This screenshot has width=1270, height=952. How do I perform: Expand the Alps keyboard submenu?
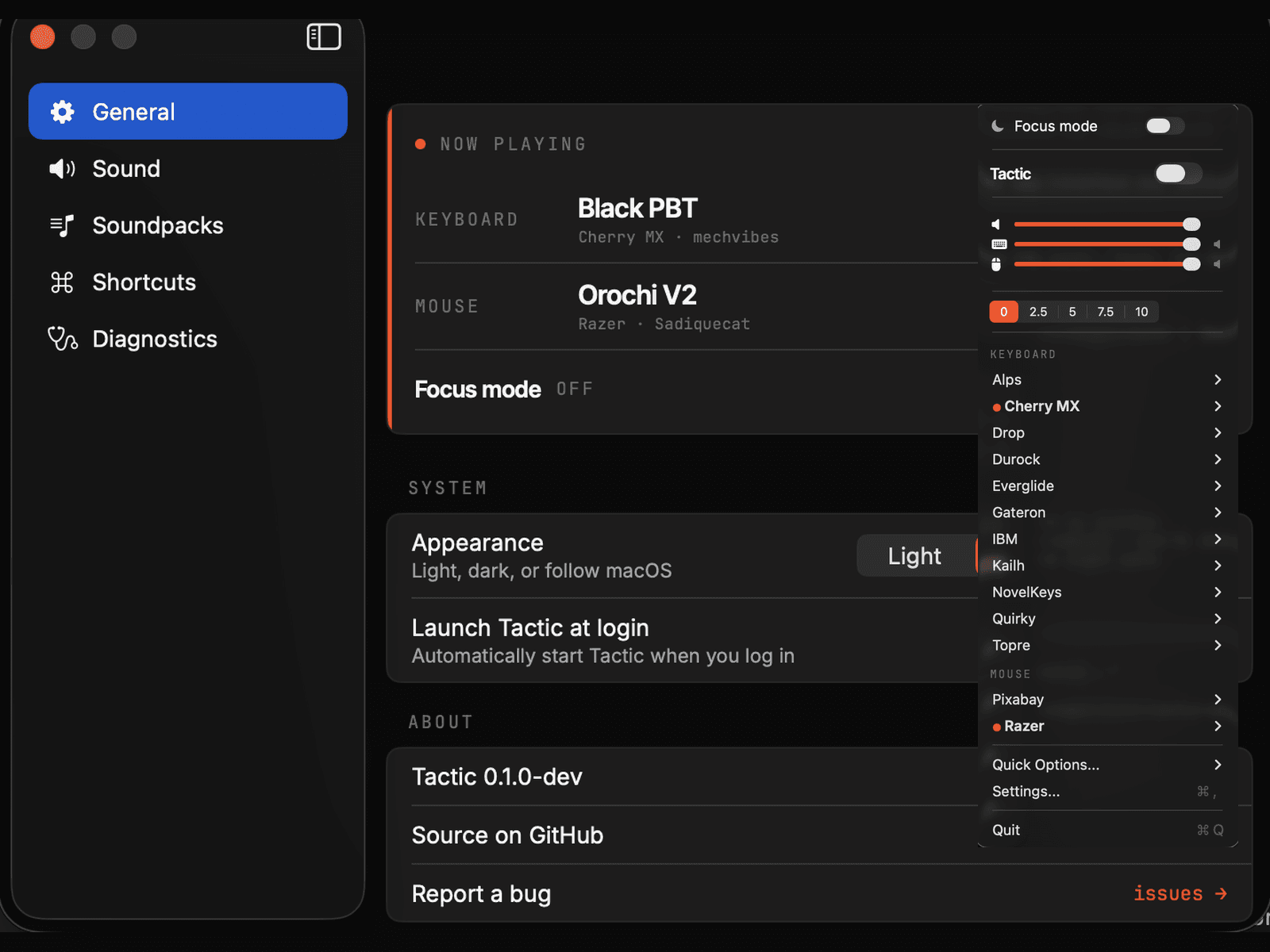1106,380
